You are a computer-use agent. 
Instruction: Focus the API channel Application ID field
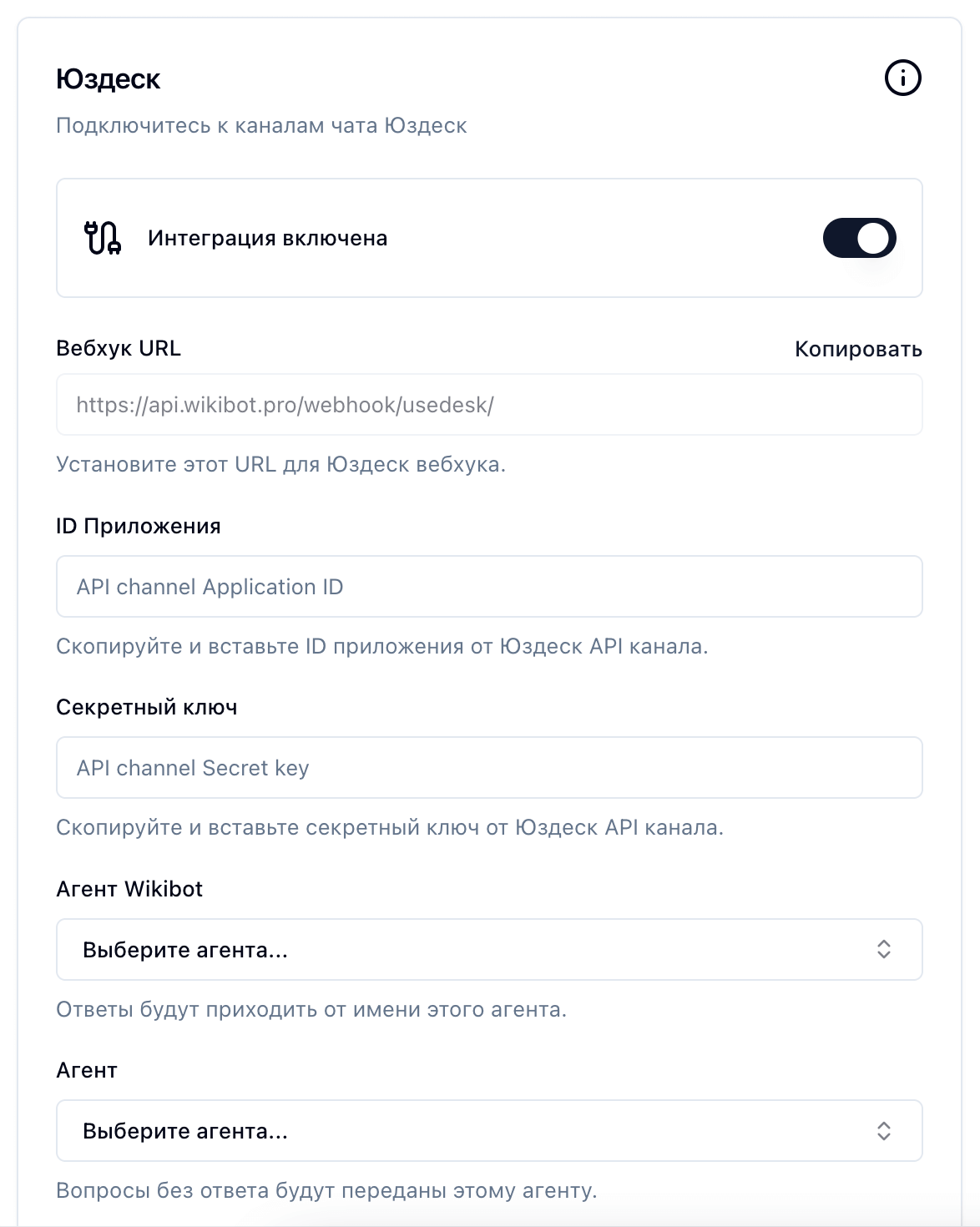[x=489, y=587]
